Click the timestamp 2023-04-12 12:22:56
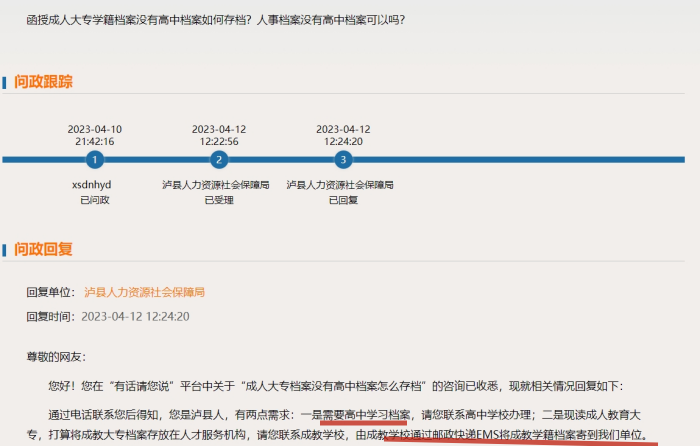700x446 pixels. pyautogui.click(x=219, y=135)
